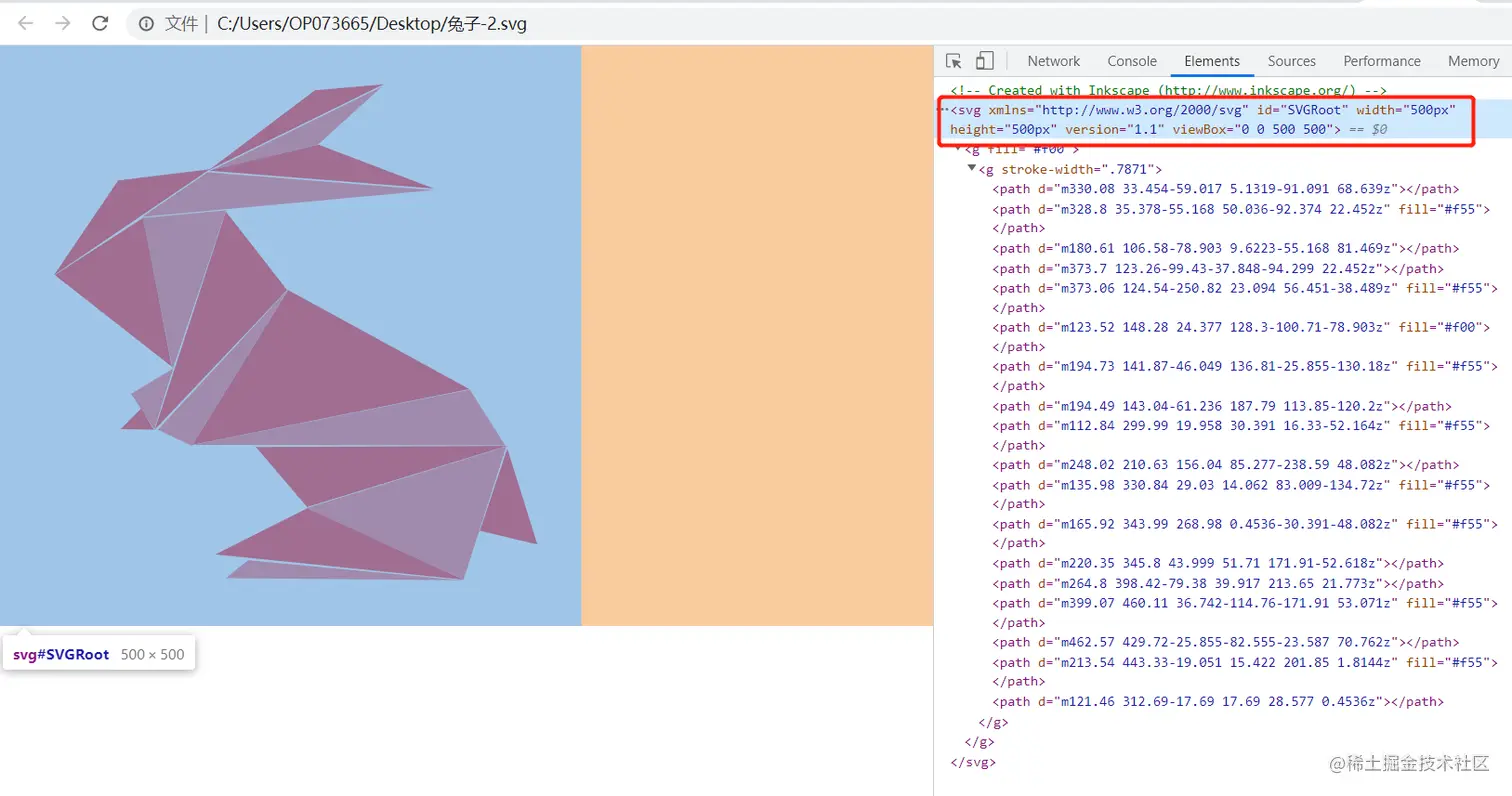
Task: Open the Console tab
Action: point(1132,61)
